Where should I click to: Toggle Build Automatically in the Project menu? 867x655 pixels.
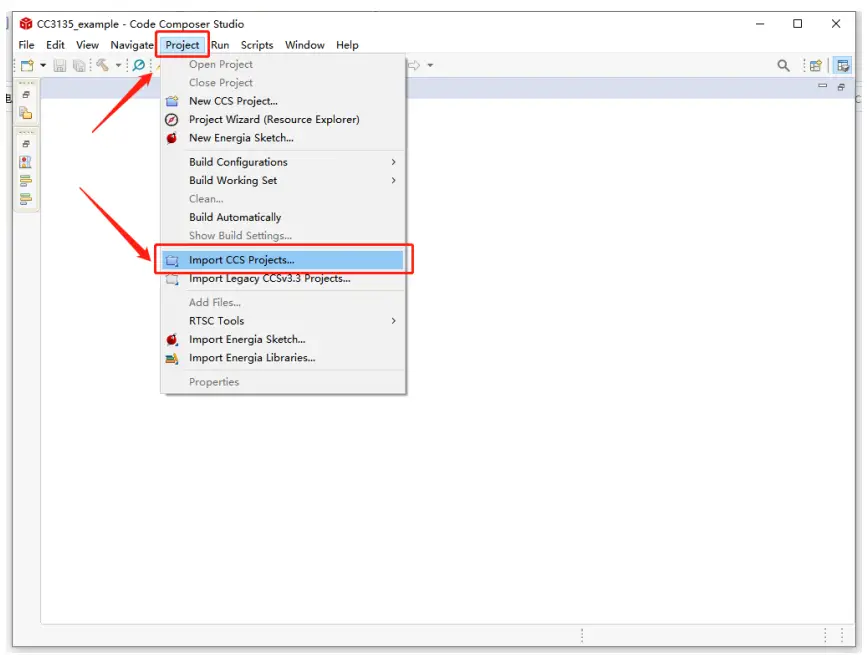[283, 217]
